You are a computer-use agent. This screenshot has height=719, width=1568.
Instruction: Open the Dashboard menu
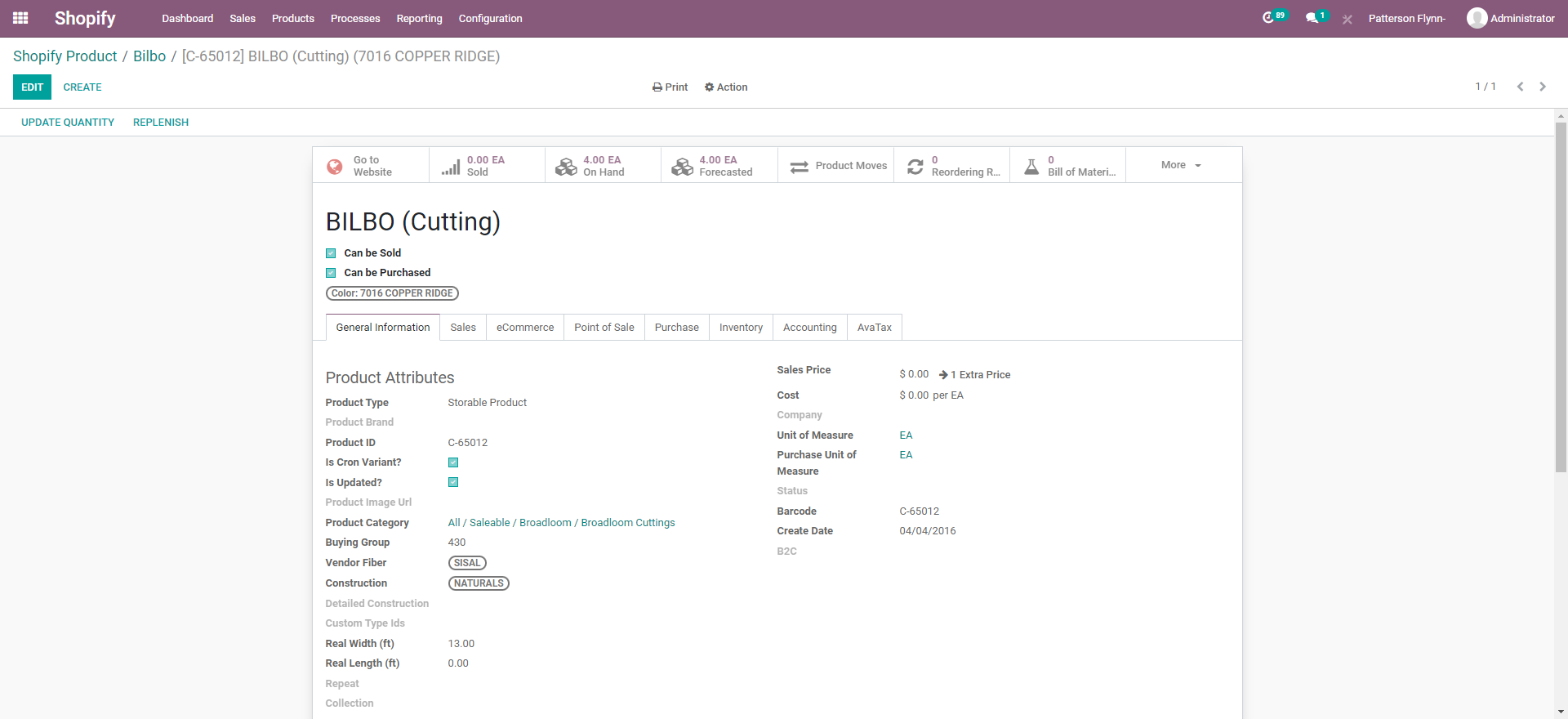(x=188, y=18)
